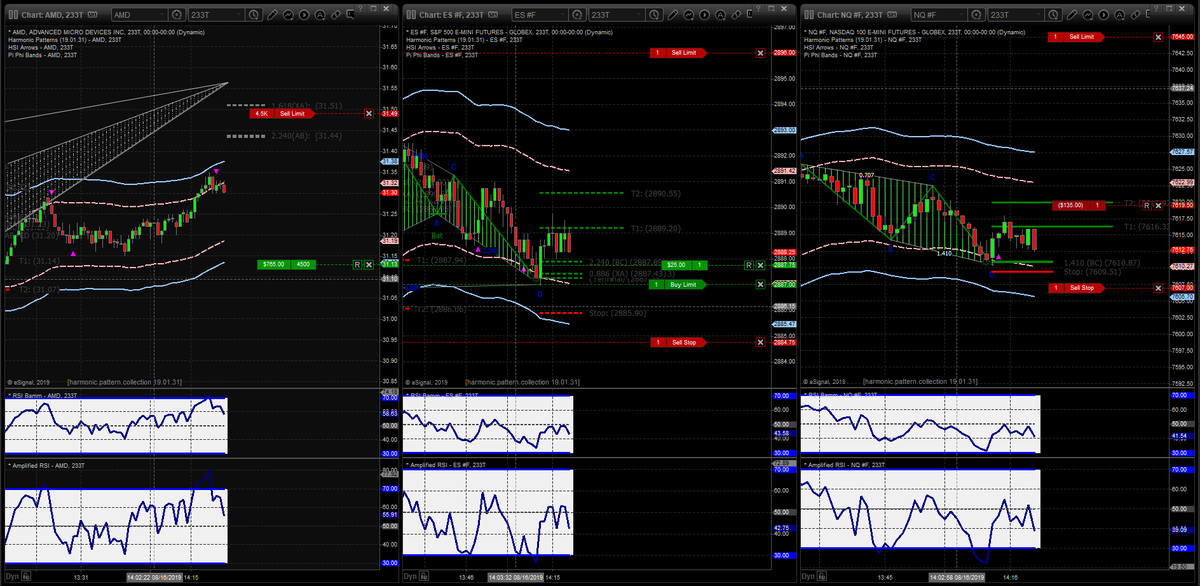The image size is (1200, 586).
Task: Cancel the ES Sell Limit order at 2896.00
Action: coord(760,52)
